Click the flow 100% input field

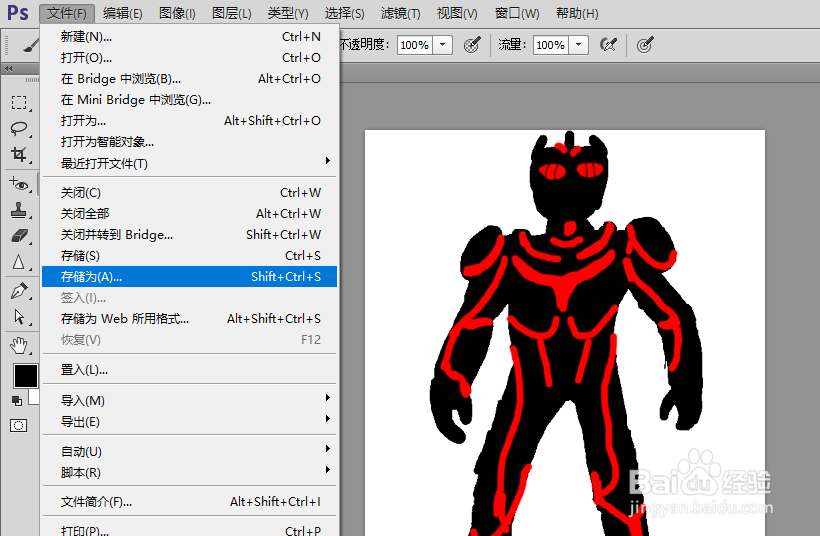click(x=551, y=45)
